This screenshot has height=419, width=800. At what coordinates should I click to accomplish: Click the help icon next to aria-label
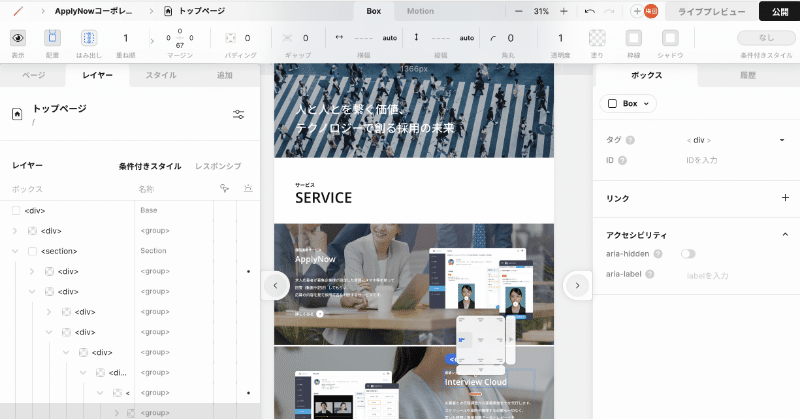point(649,274)
